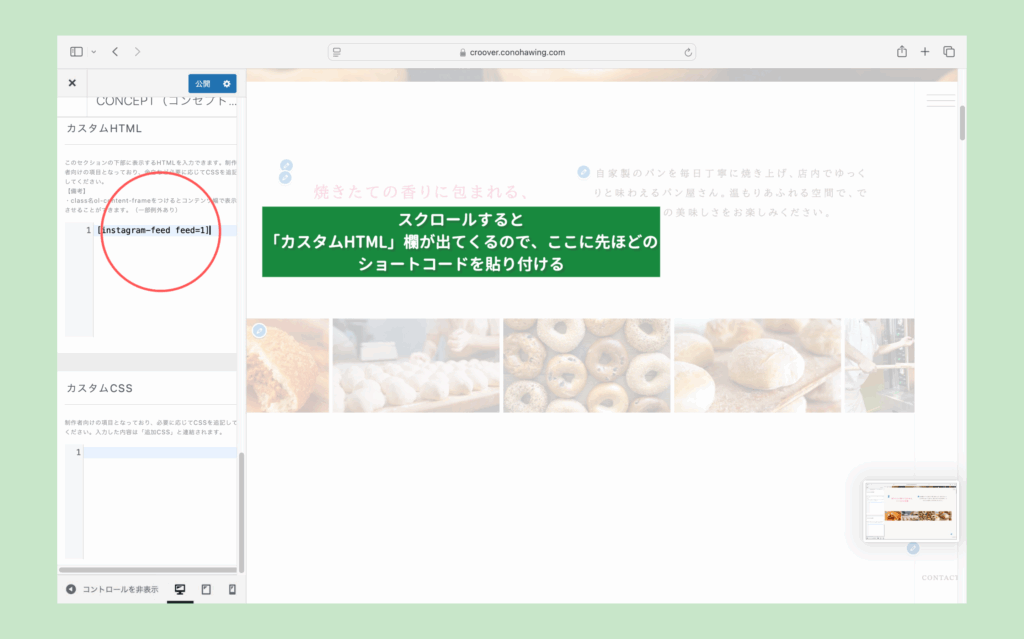Click the croover.conohawing.com address bar
1024x639 pixels.
(511, 52)
